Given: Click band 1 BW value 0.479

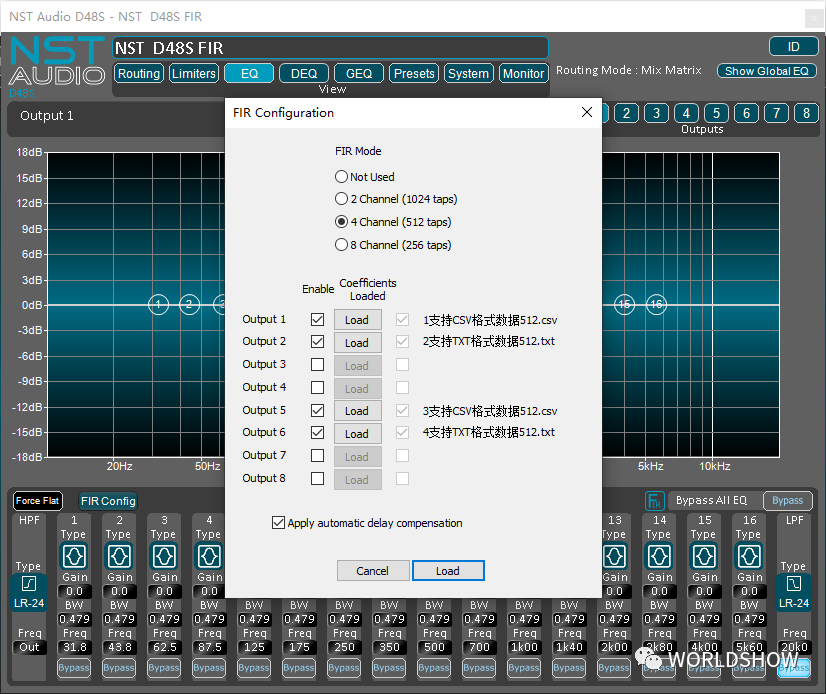Looking at the screenshot, I should [74, 619].
